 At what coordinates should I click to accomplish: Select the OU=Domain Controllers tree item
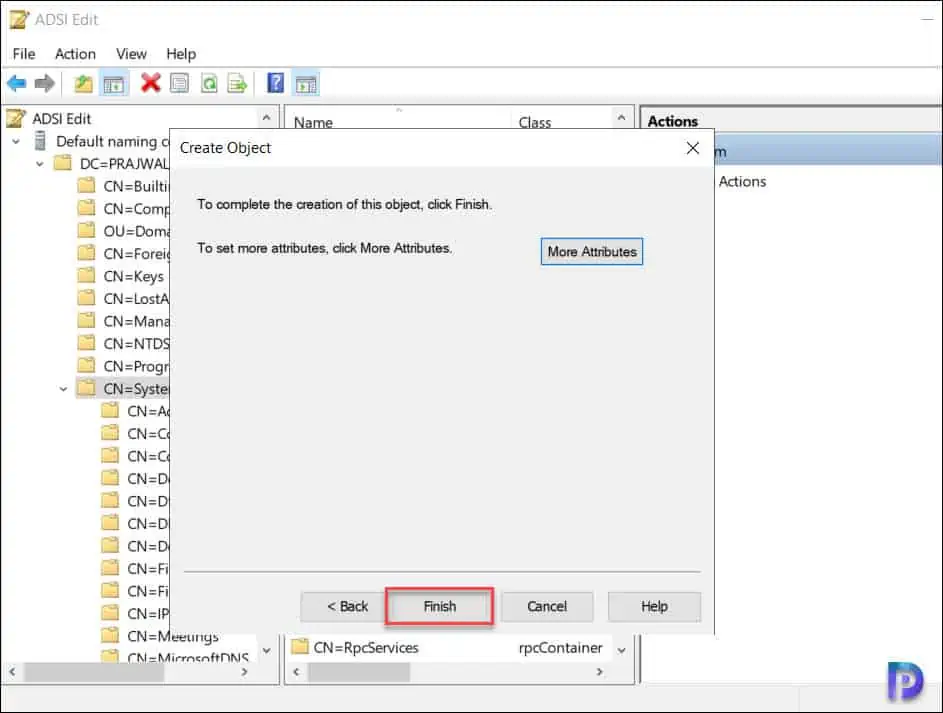point(136,231)
